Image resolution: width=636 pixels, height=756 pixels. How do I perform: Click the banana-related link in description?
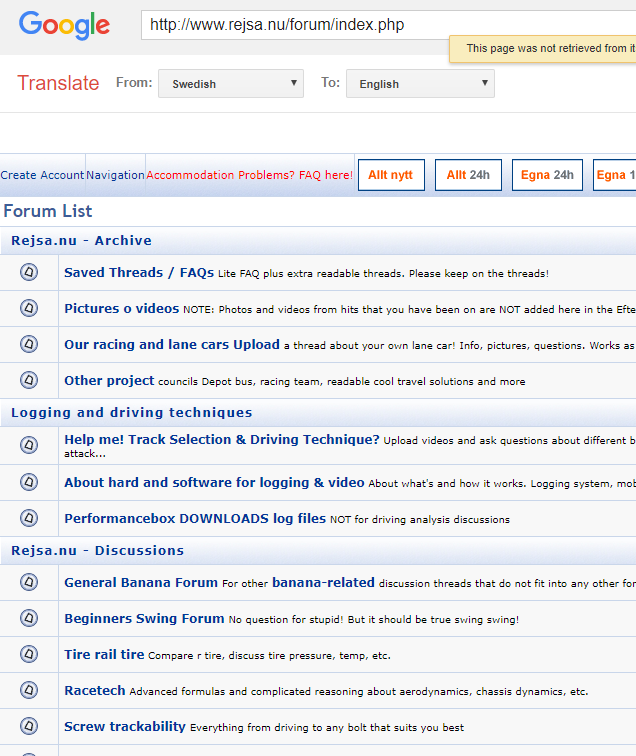[x=323, y=582]
